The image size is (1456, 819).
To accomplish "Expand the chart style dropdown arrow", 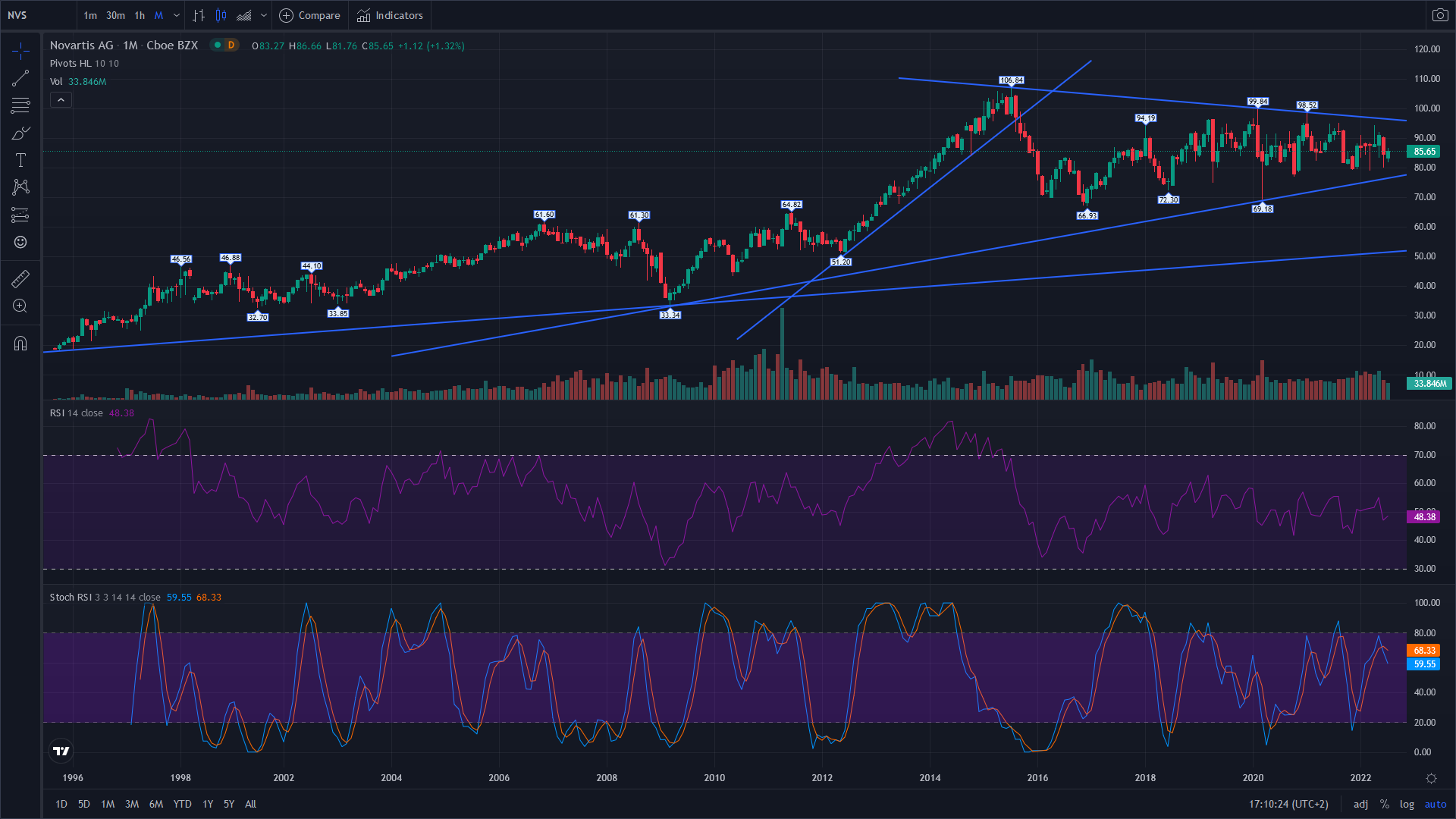I will coord(264,15).
